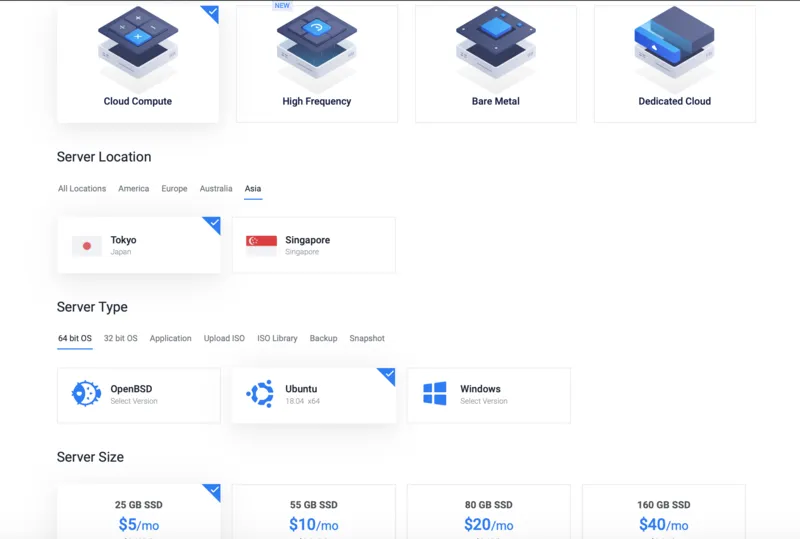Open the OpenBSD Select Version dropdown
The width and height of the screenshot is (800, 539).
(x=134, y=401)
